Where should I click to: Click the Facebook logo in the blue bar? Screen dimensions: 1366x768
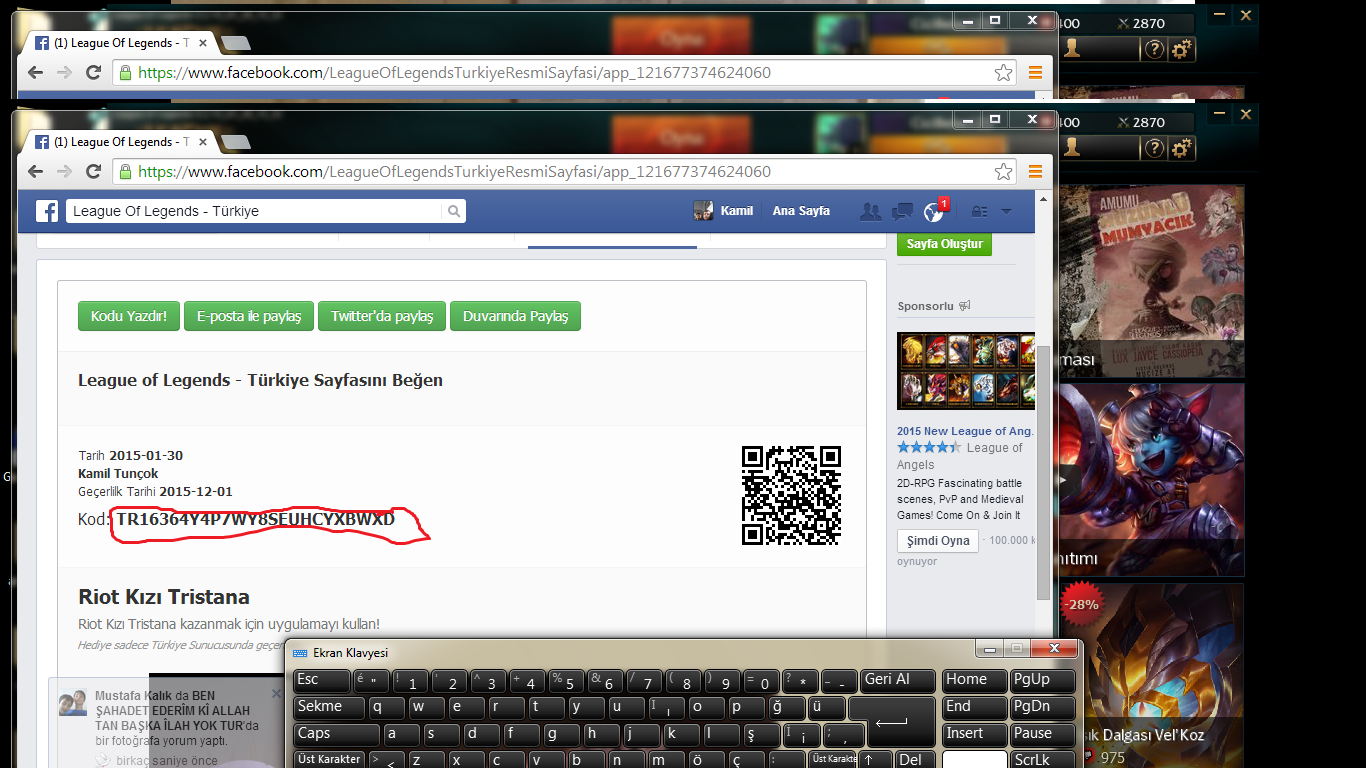(x=47, y=211)
